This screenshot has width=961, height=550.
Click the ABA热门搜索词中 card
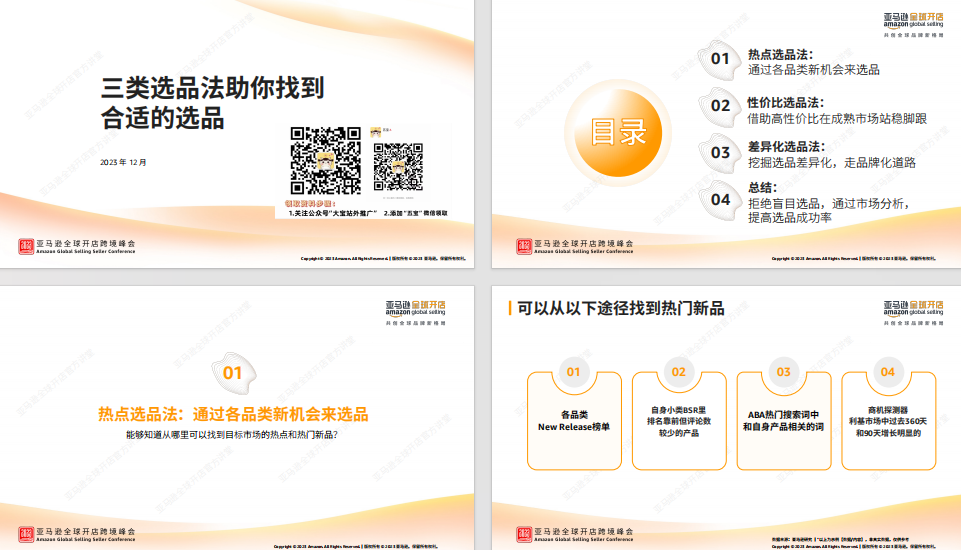point(783,421)
